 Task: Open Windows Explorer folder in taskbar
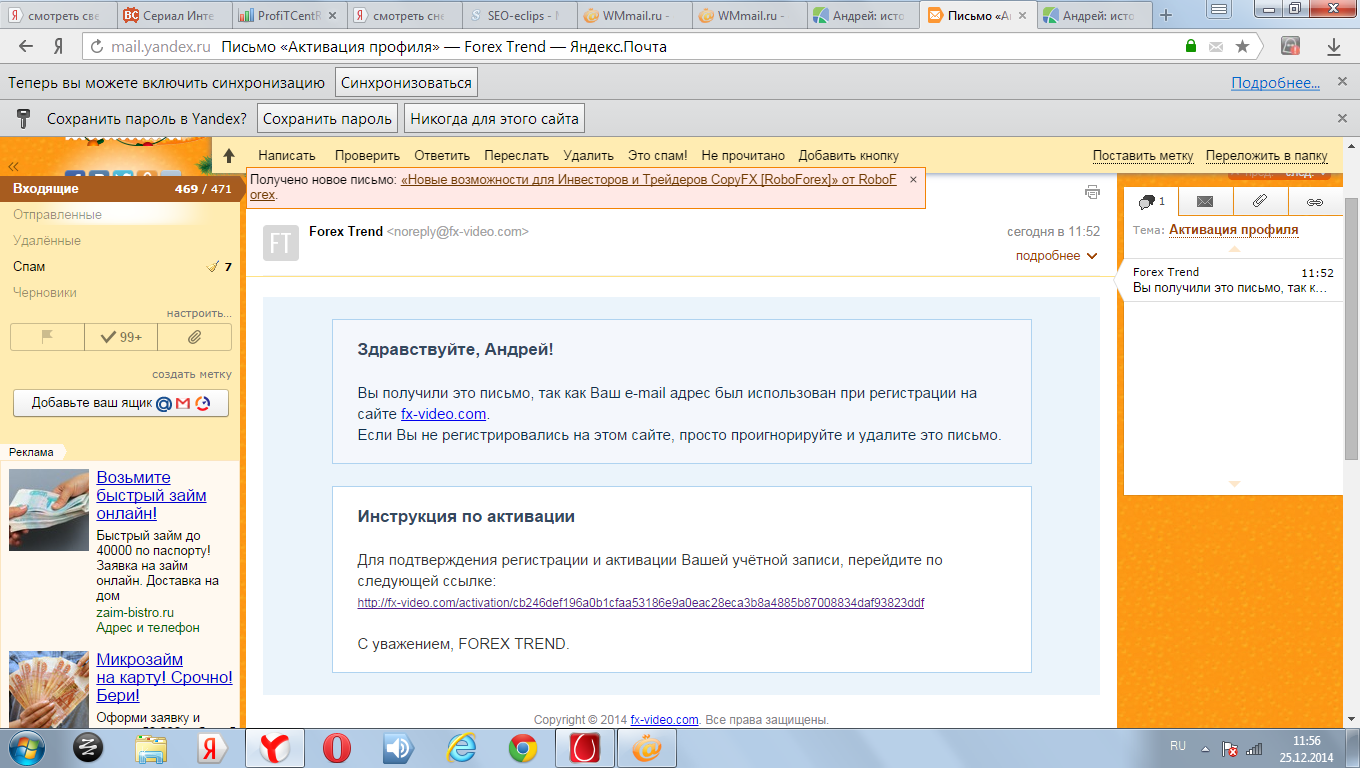pyautogui.click(x=151, y=748)
